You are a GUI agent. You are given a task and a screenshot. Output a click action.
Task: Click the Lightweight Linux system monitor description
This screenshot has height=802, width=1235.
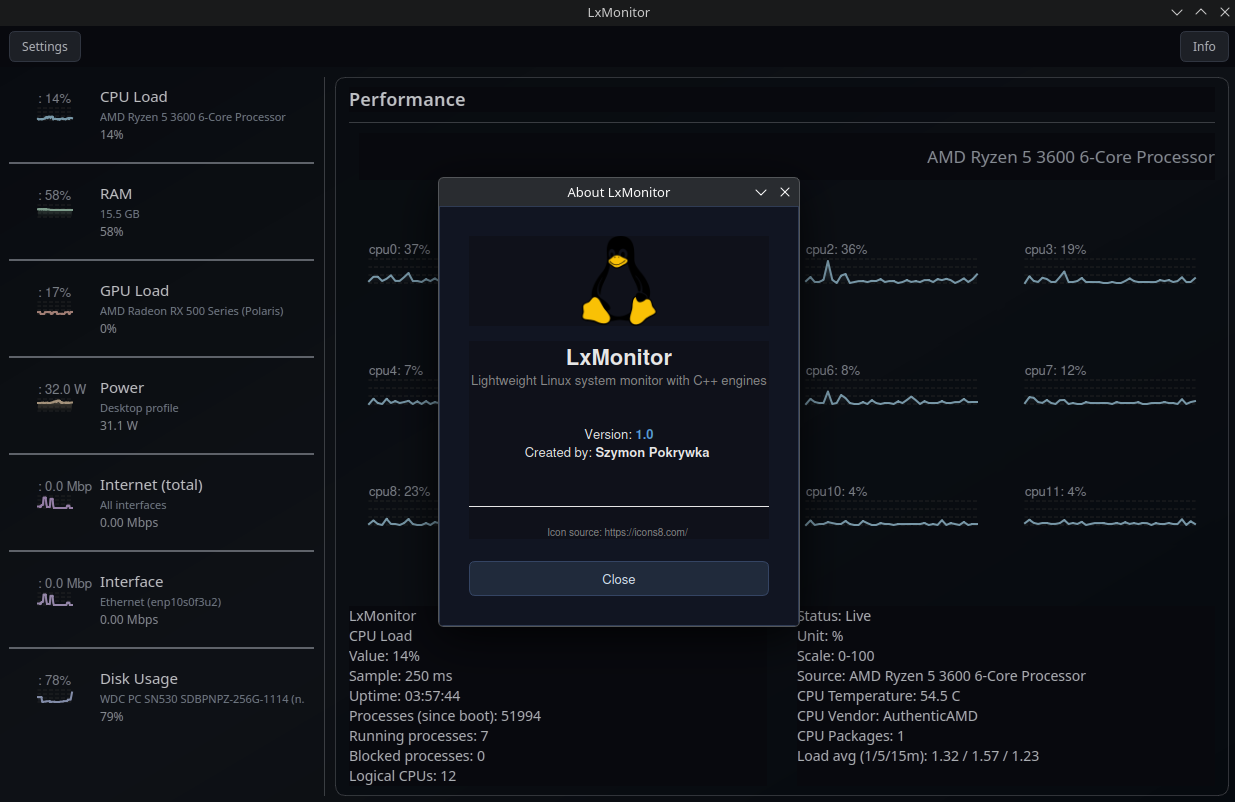(619, 381)
